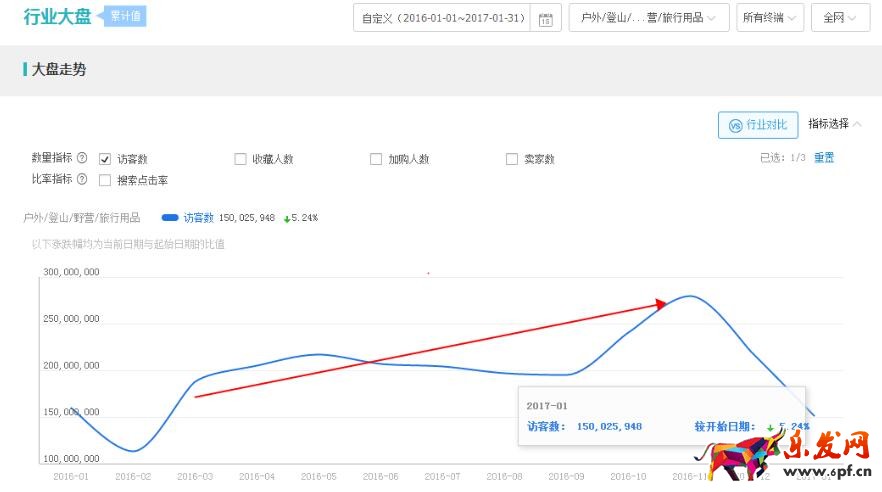Click the 行业对比 button

(x=758, y=125)
